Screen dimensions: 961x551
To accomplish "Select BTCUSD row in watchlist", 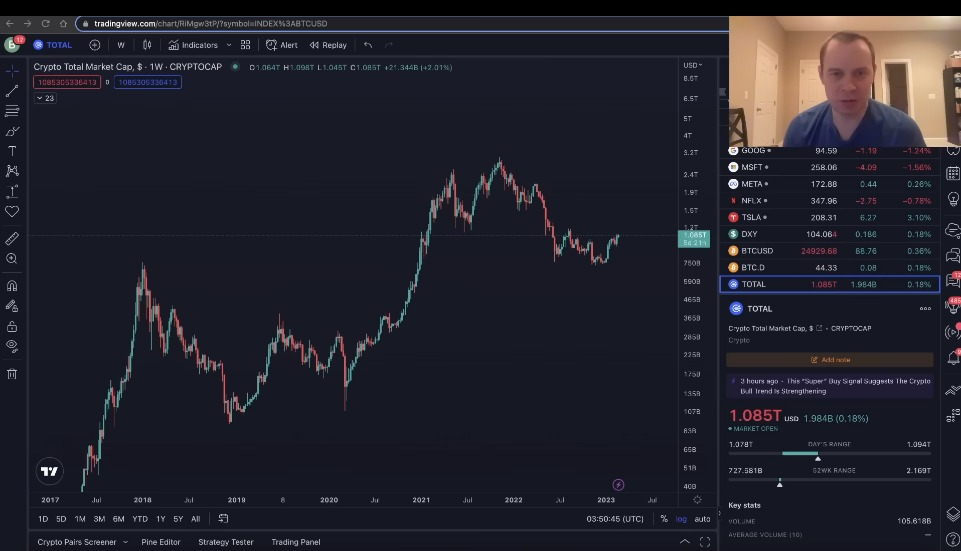I will (830, 251).
